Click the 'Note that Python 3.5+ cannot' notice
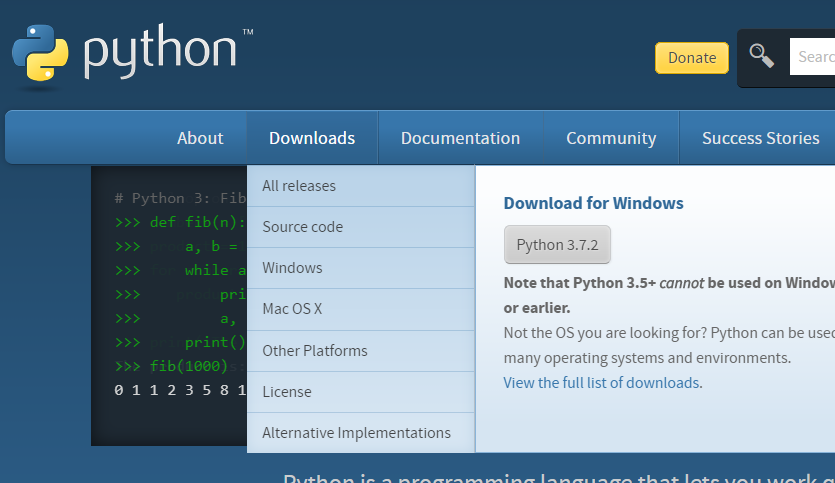 coord(669,295)
